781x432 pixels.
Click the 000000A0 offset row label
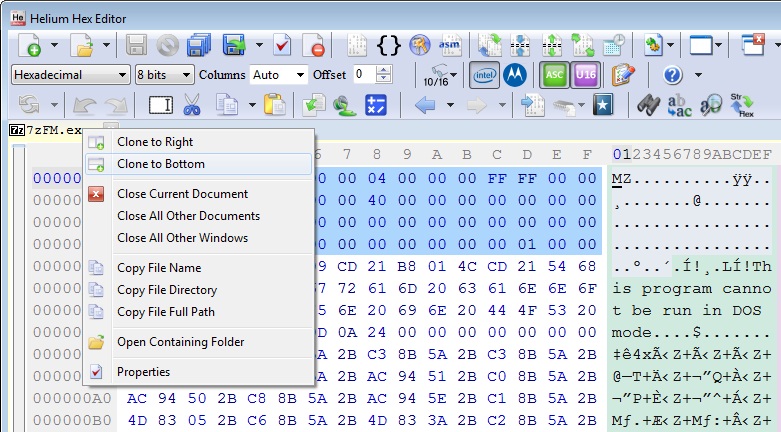click(72, 398)
